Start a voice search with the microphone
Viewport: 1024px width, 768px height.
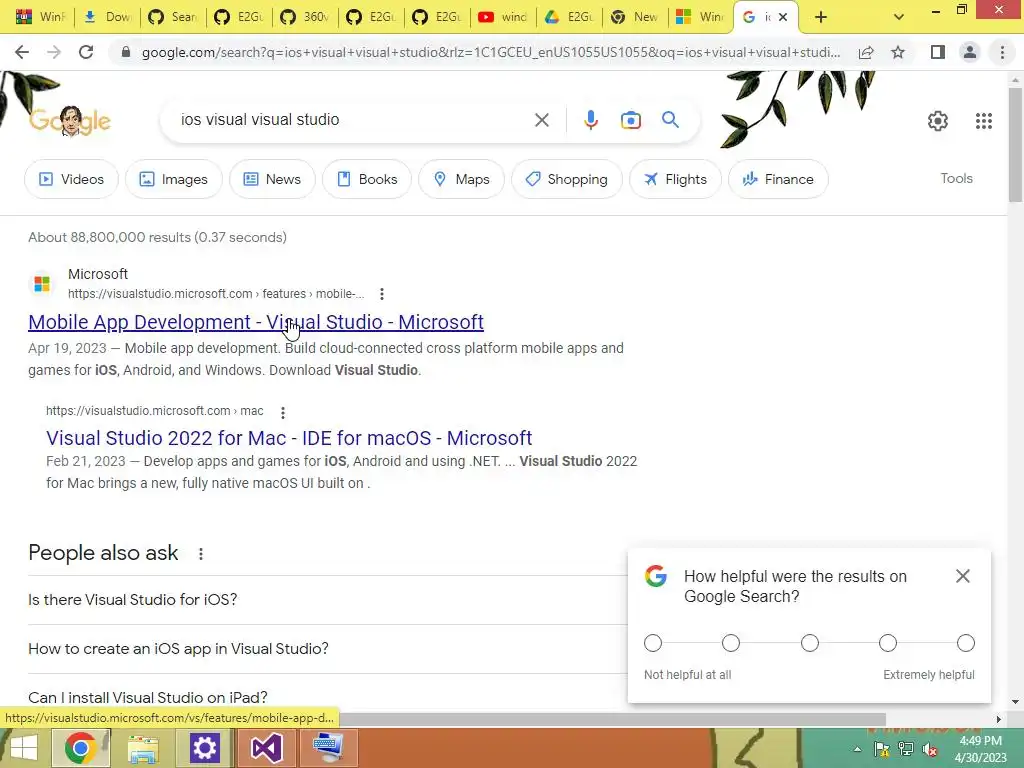(590, 120)
